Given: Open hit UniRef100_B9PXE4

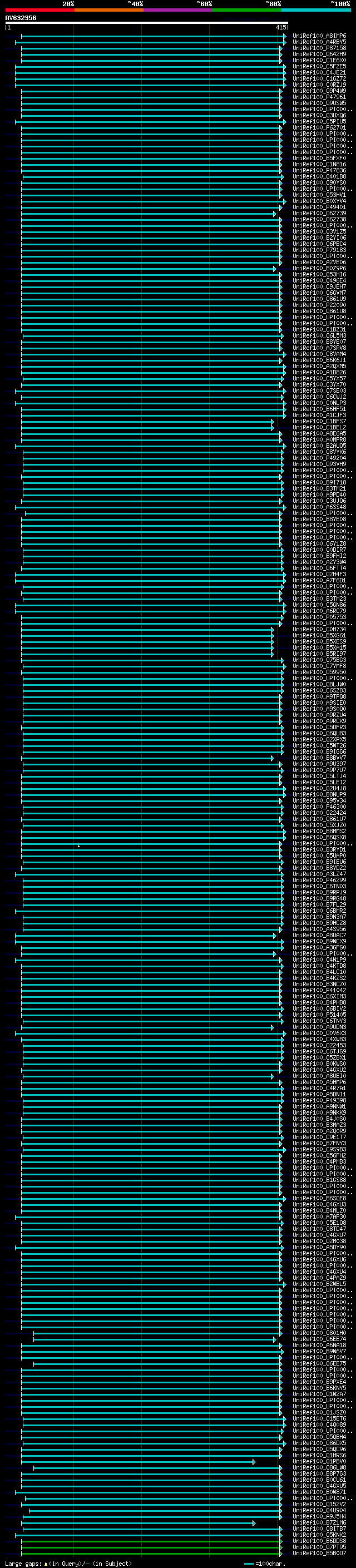Looking at the screenshot, I should [x=319, y=1382].
